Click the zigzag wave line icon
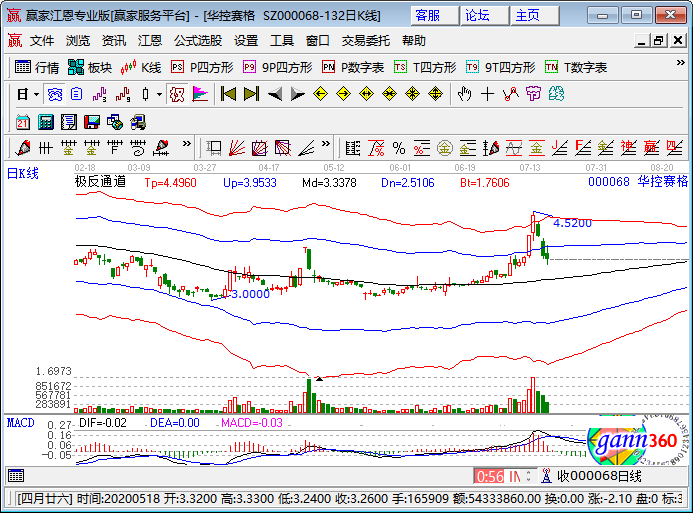This screenshot has height=513, width=693. [510, 94]
